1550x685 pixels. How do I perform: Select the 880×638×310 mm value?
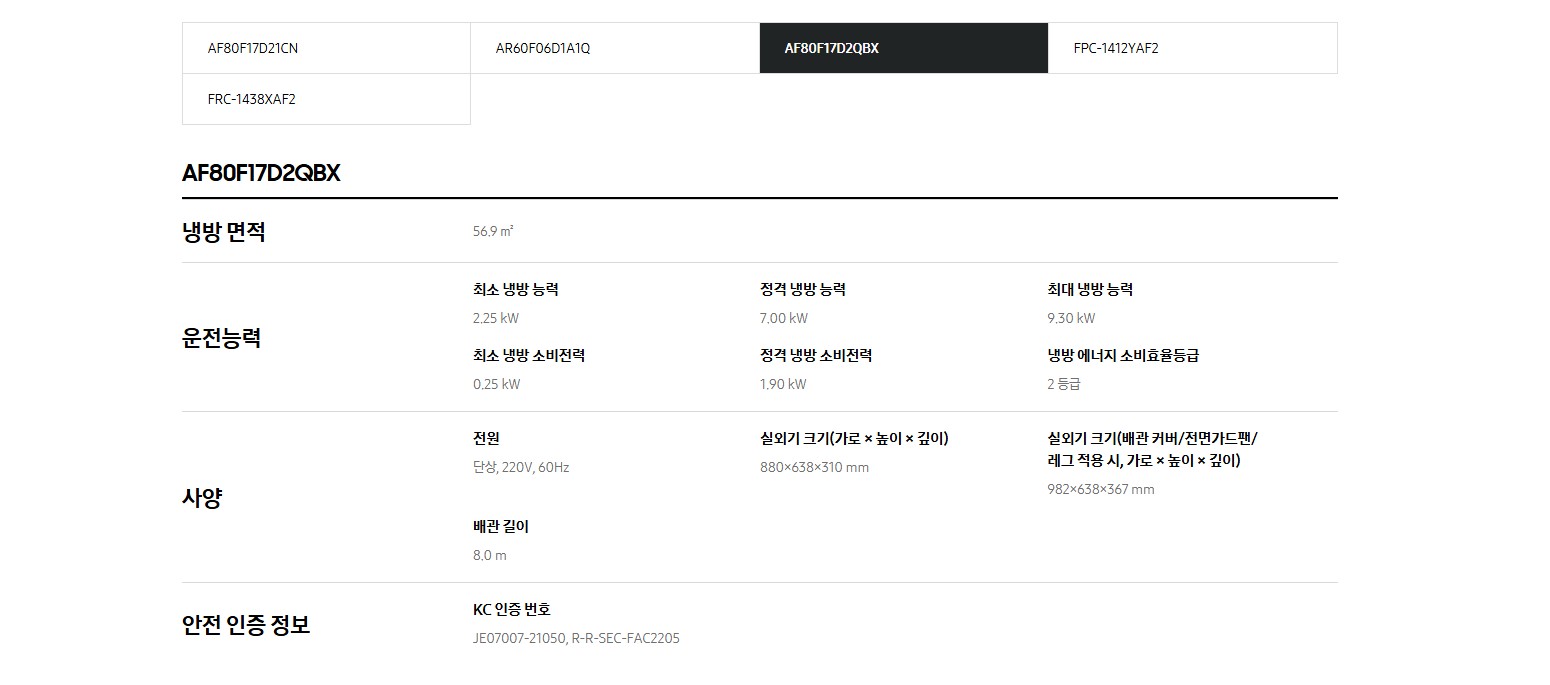pyautogui.click(x=814, y=467)
